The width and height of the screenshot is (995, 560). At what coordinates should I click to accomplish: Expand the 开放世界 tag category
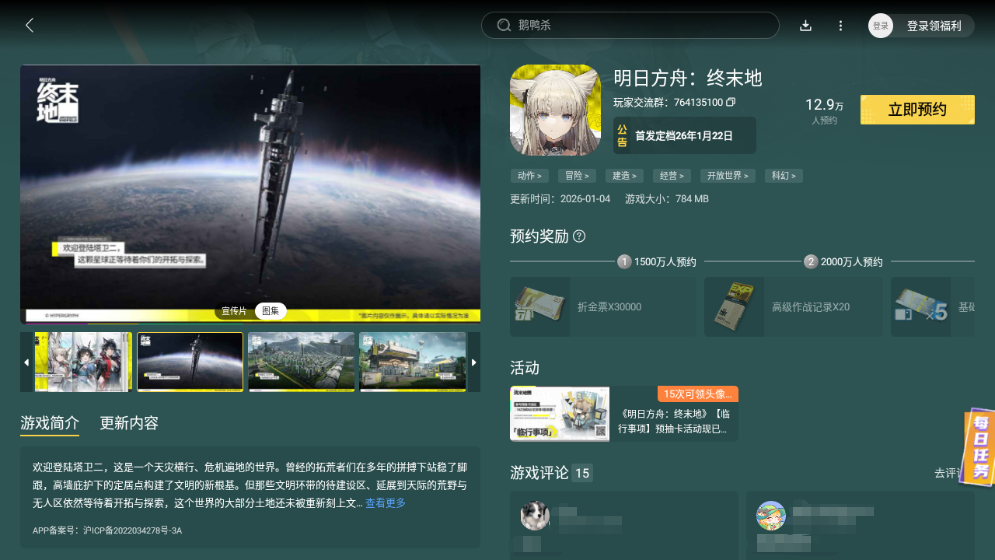point(726,176)
